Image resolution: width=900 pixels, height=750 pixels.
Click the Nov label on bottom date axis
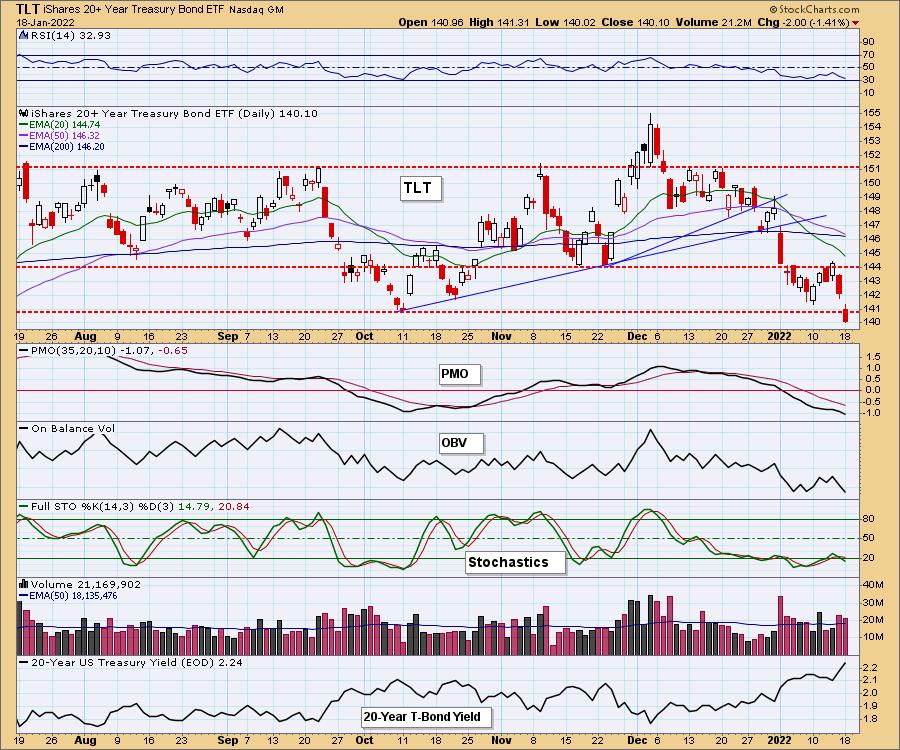[501, 741]
